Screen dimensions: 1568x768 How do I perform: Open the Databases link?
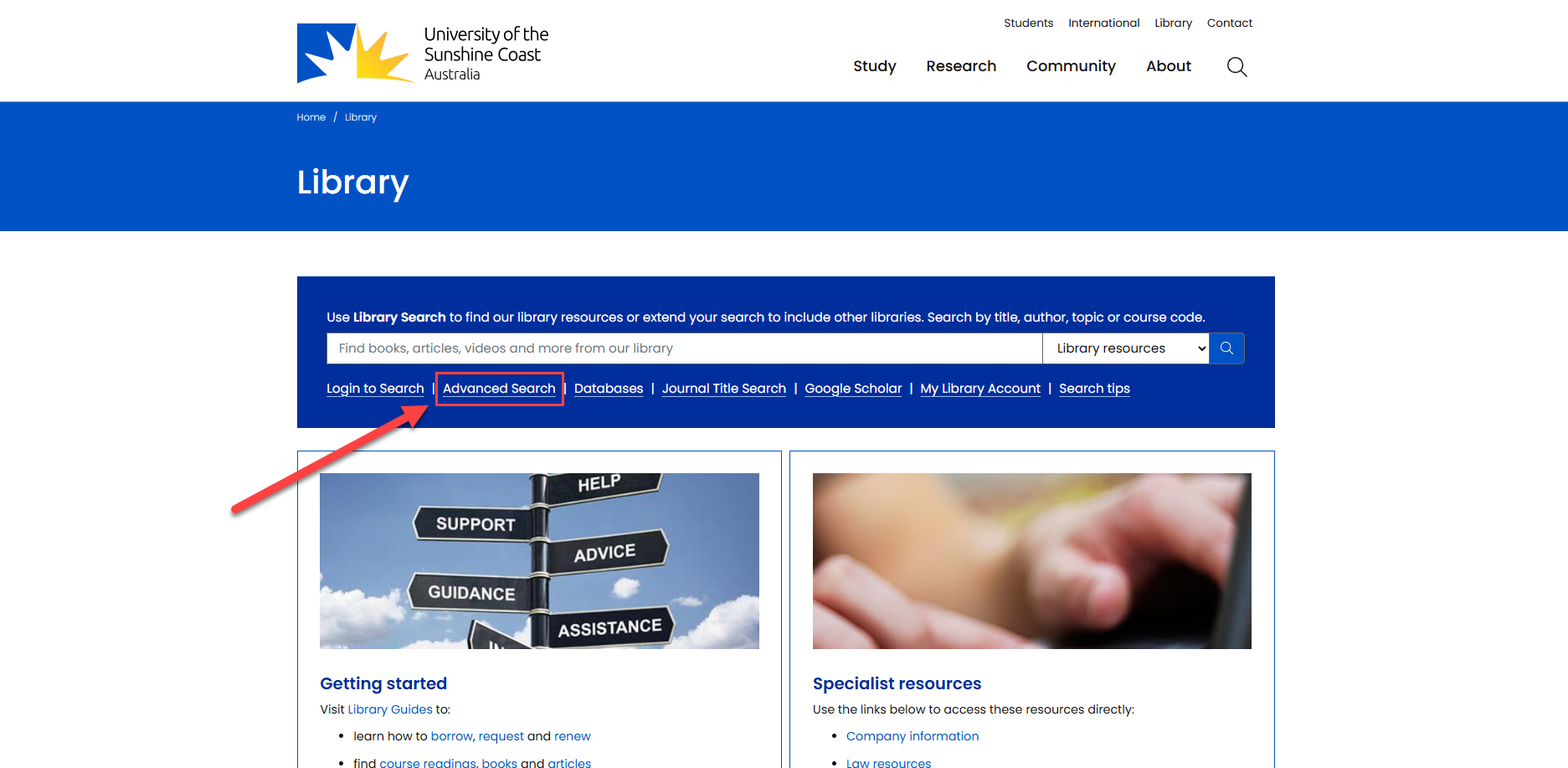click(609, 389)
